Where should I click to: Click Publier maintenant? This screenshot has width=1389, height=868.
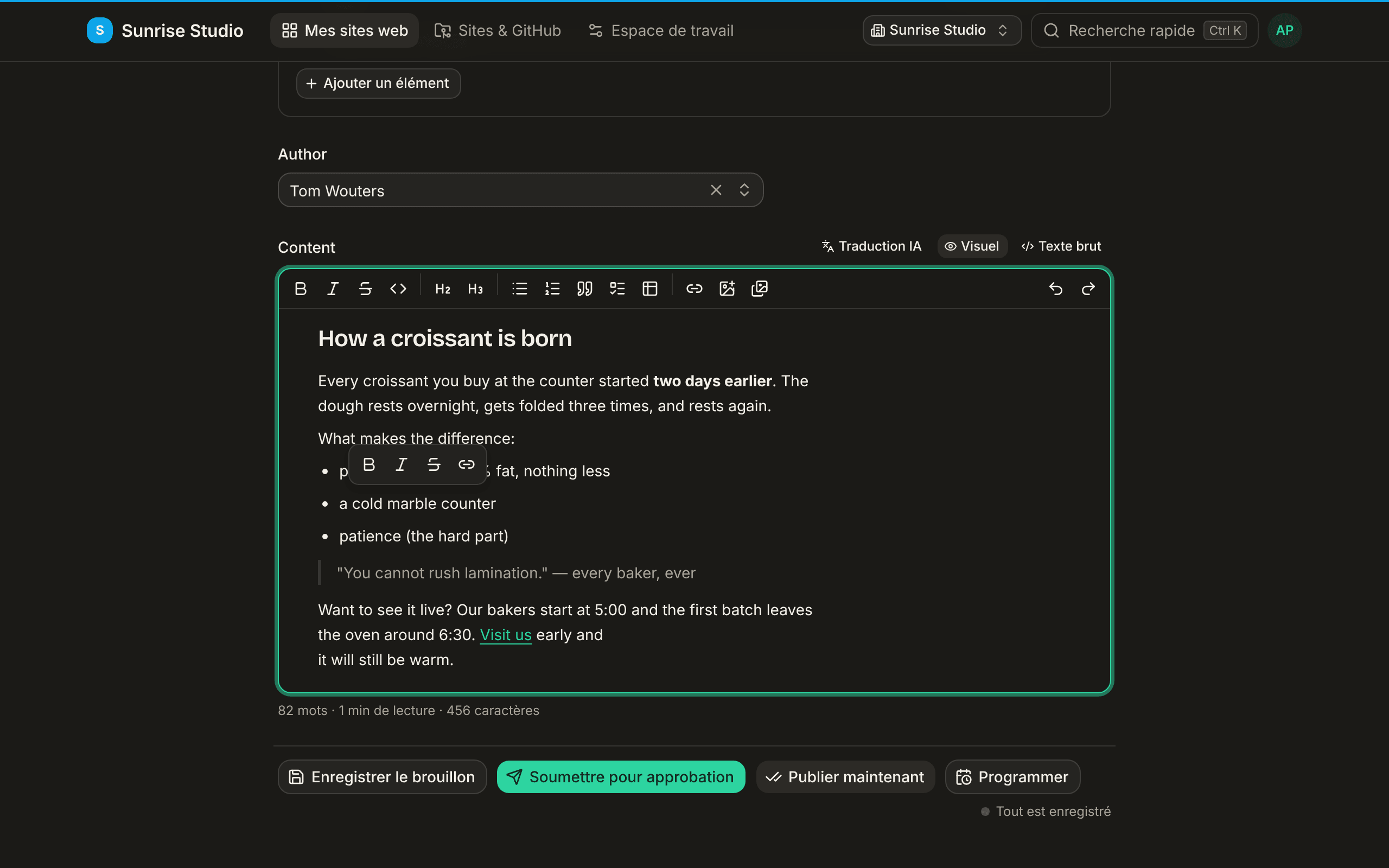pyautogui.click(x=845, y=777)
